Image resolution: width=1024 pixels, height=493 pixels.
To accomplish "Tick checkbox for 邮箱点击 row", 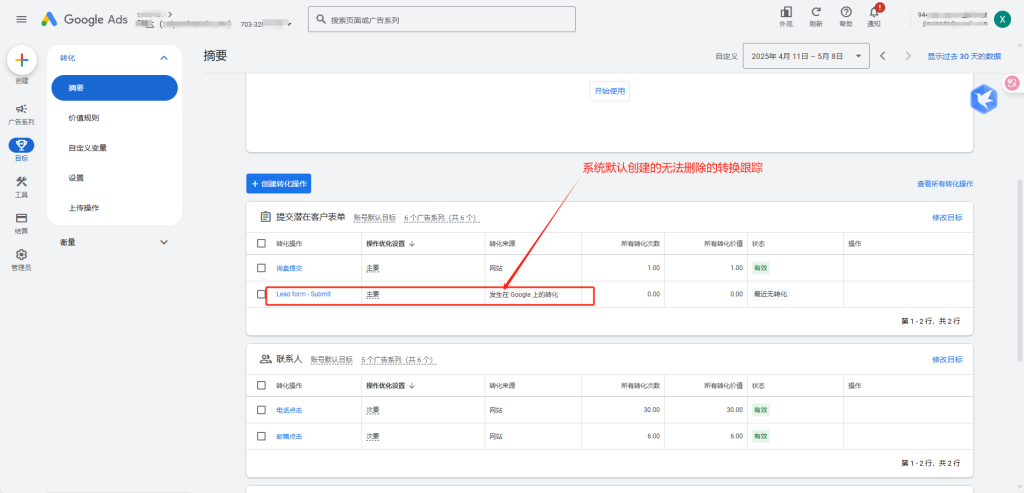I will tap(261, 436).
